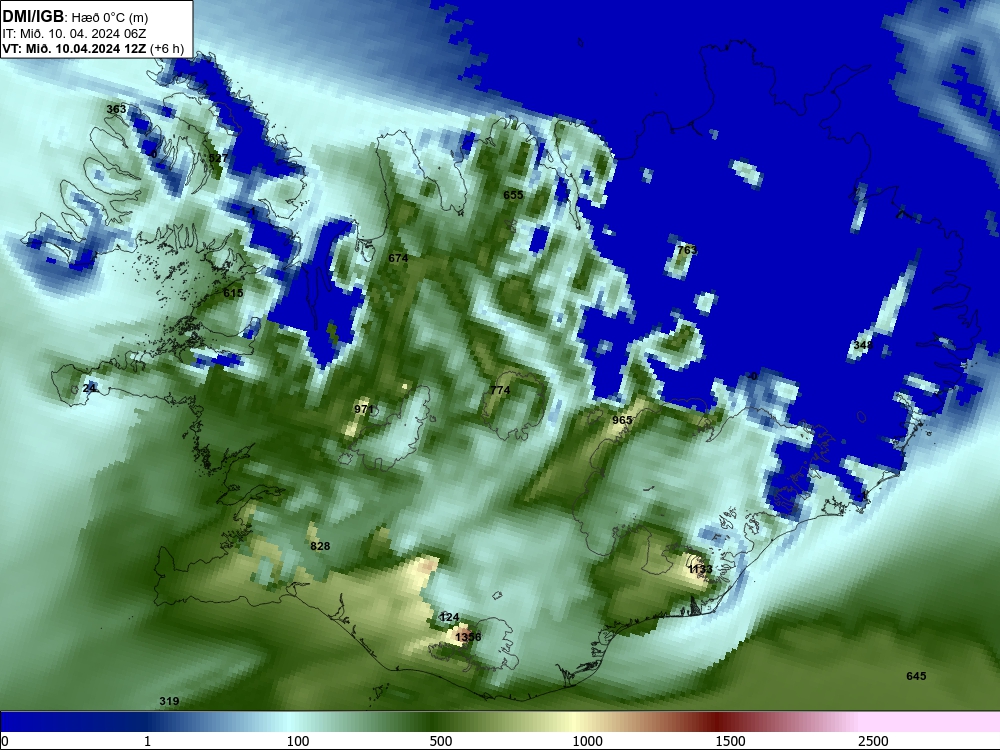Click the 124 elevation value

450,617
